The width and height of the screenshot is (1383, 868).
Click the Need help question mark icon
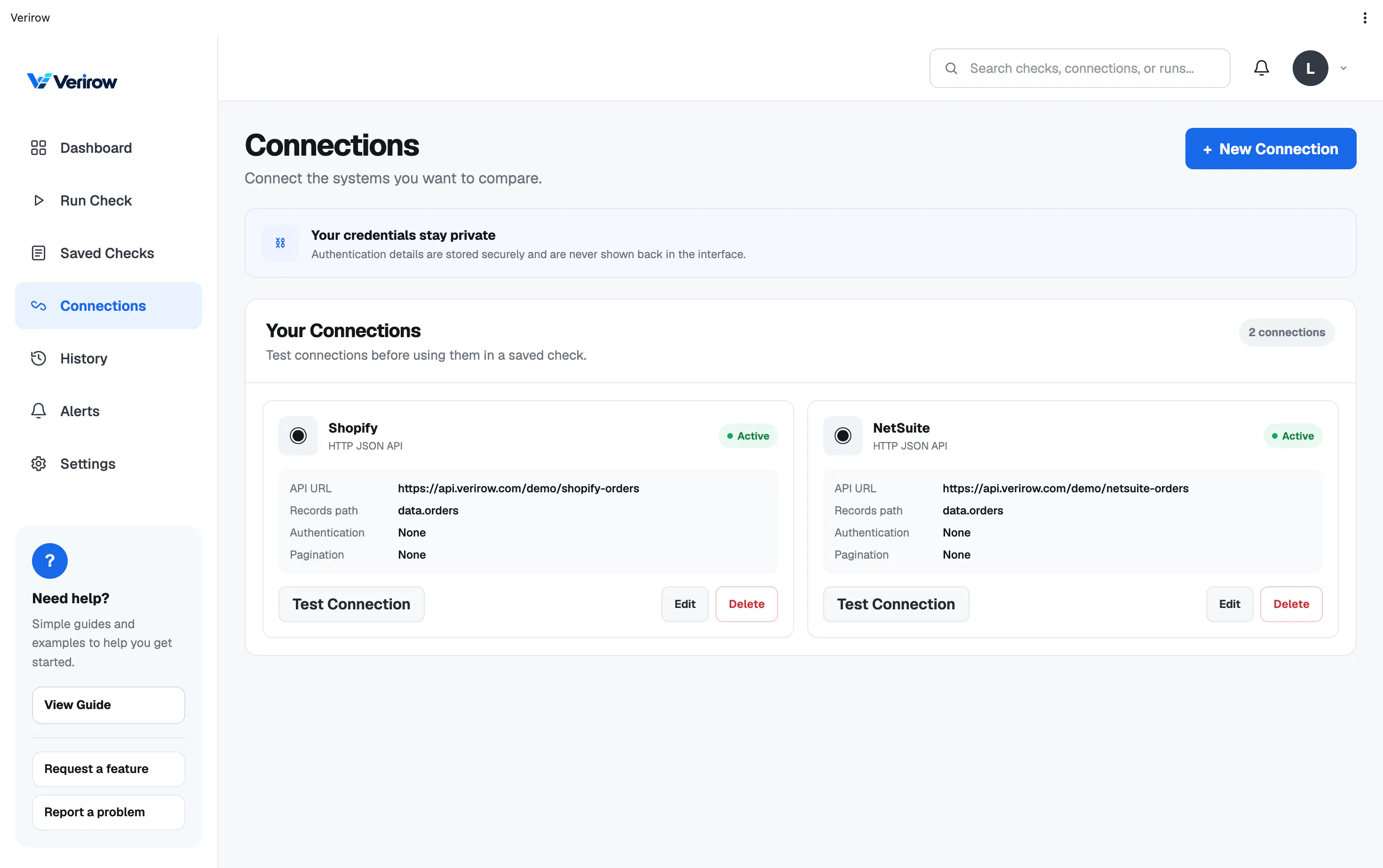(x=50, y=561)
